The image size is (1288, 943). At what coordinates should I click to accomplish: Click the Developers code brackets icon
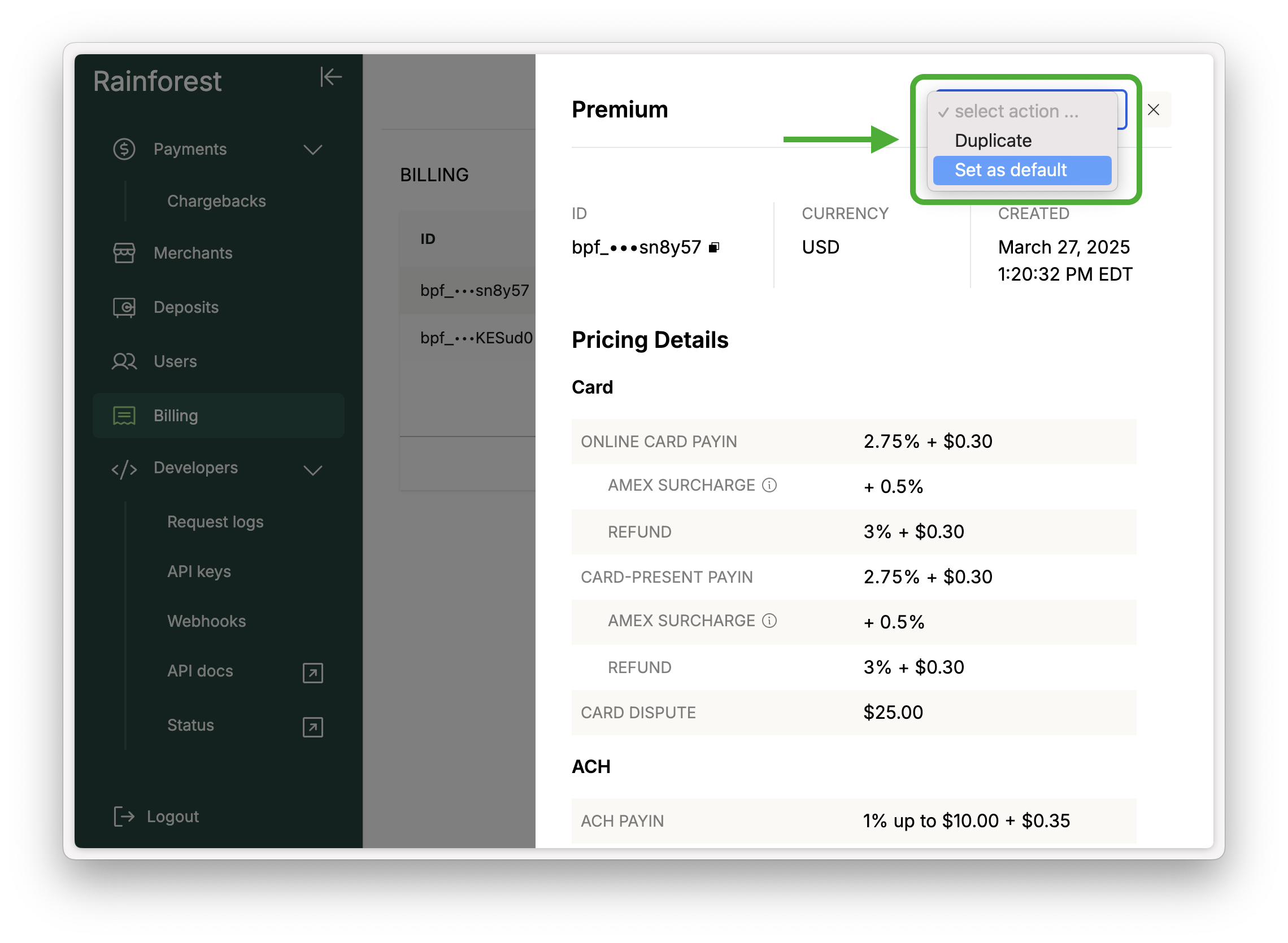(x=124, y=469)
